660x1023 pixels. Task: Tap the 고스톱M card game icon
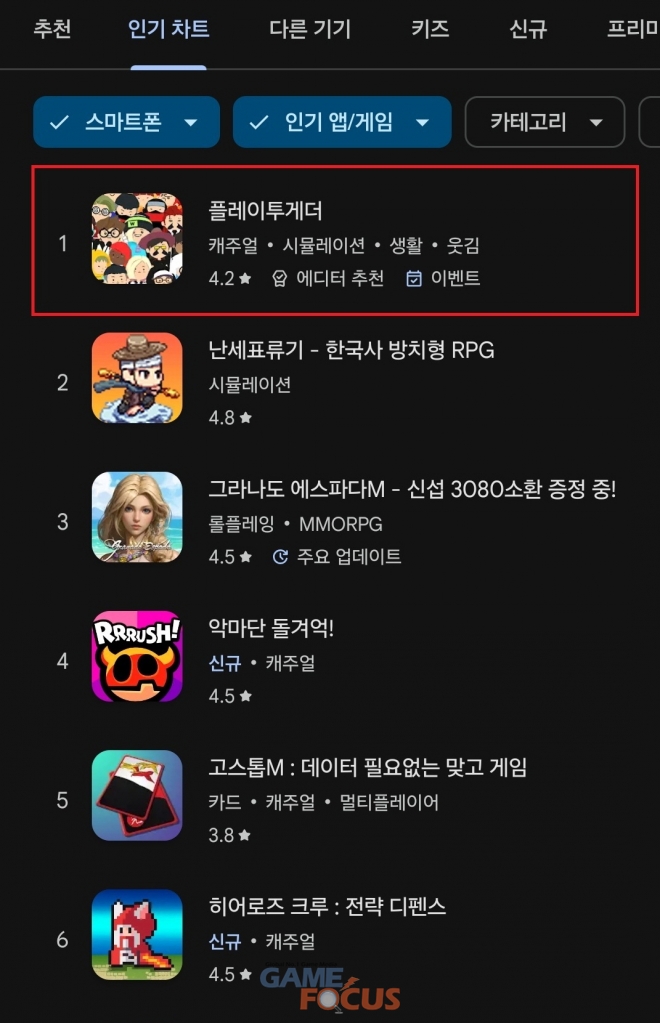[x=137, y=795]
